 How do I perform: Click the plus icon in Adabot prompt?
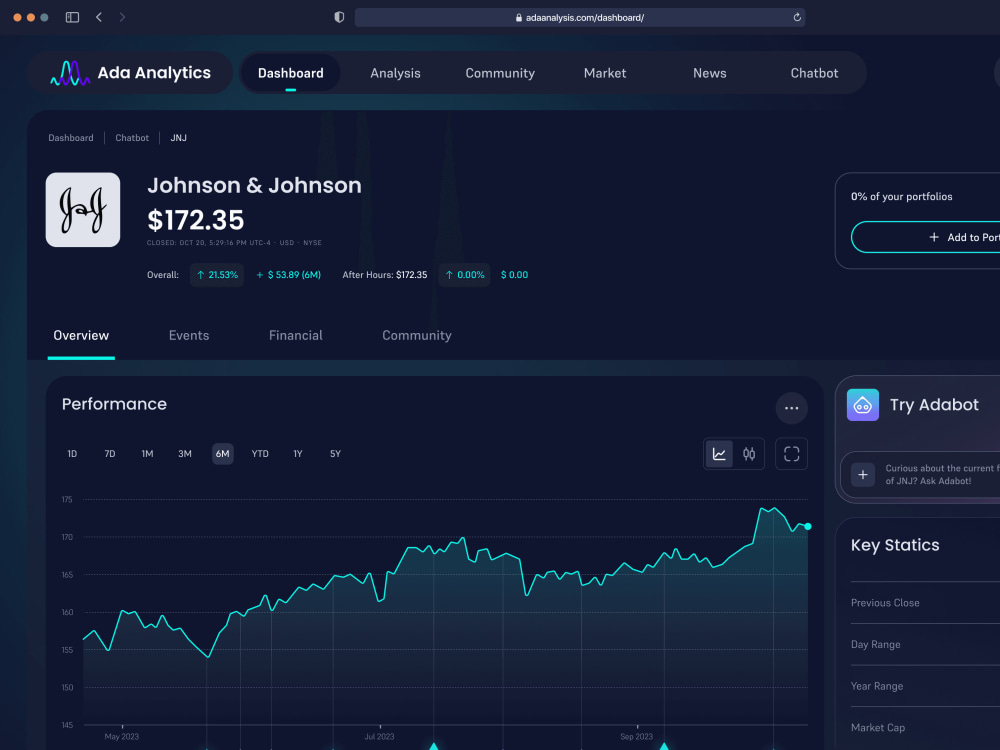click(x=863, y=474)
